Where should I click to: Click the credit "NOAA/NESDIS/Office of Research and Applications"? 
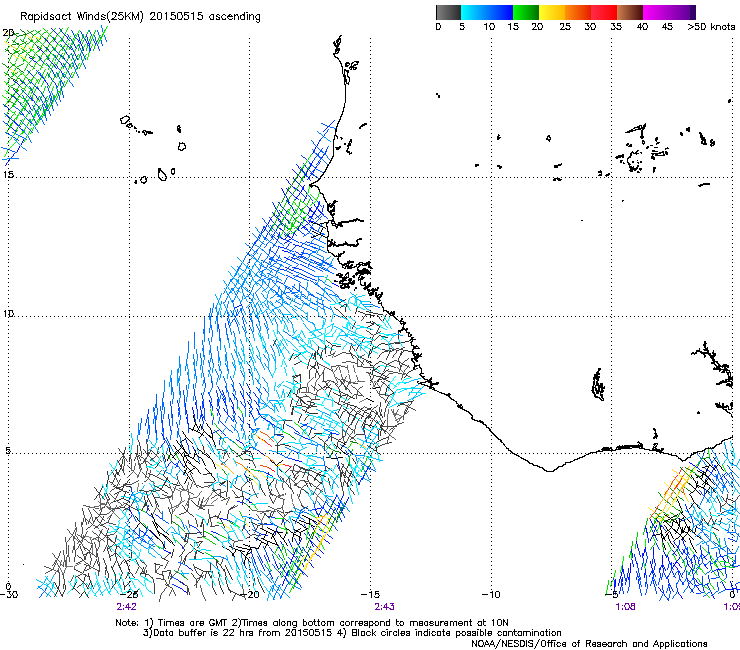coord(589,643)
